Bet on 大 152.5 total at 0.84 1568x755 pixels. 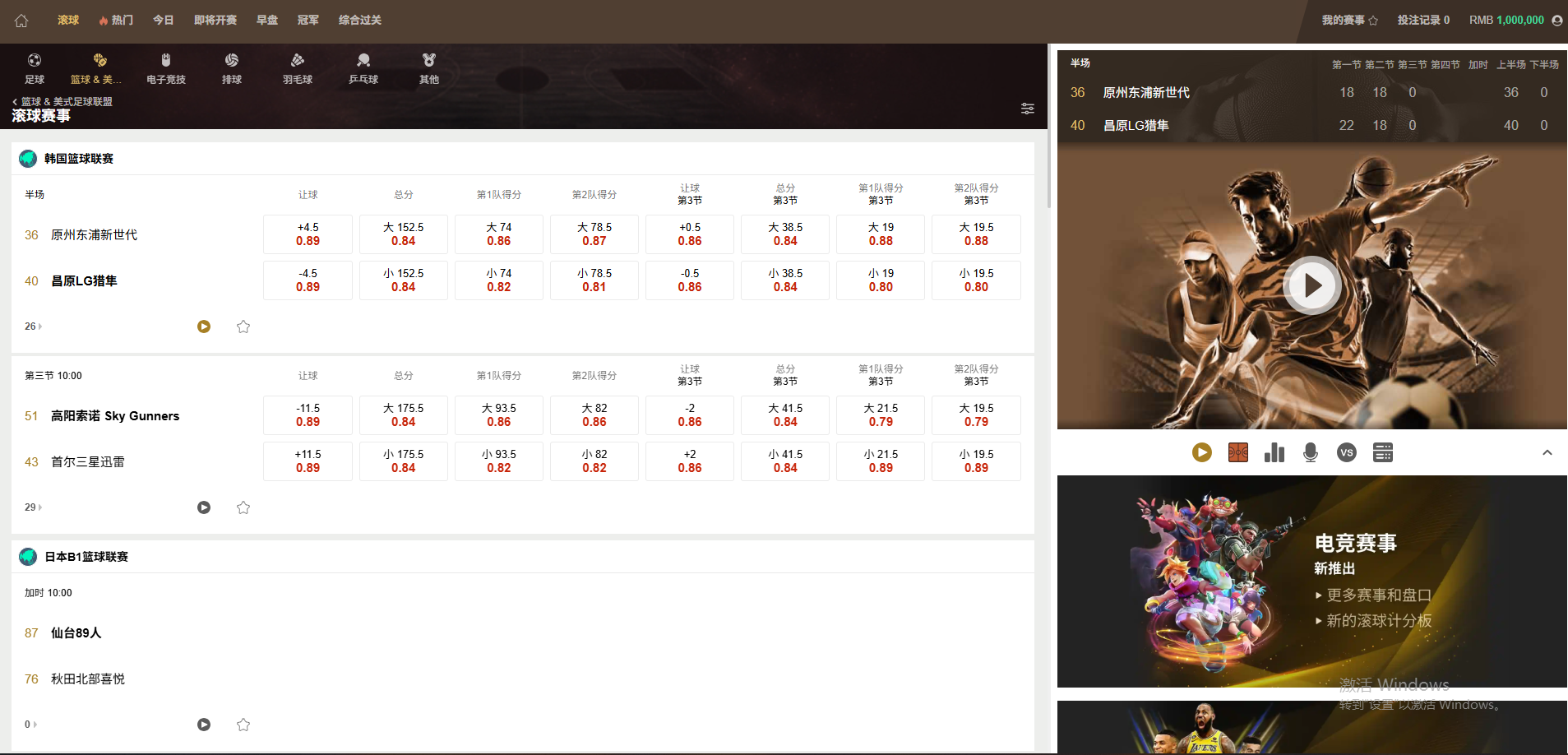(403, 234)
